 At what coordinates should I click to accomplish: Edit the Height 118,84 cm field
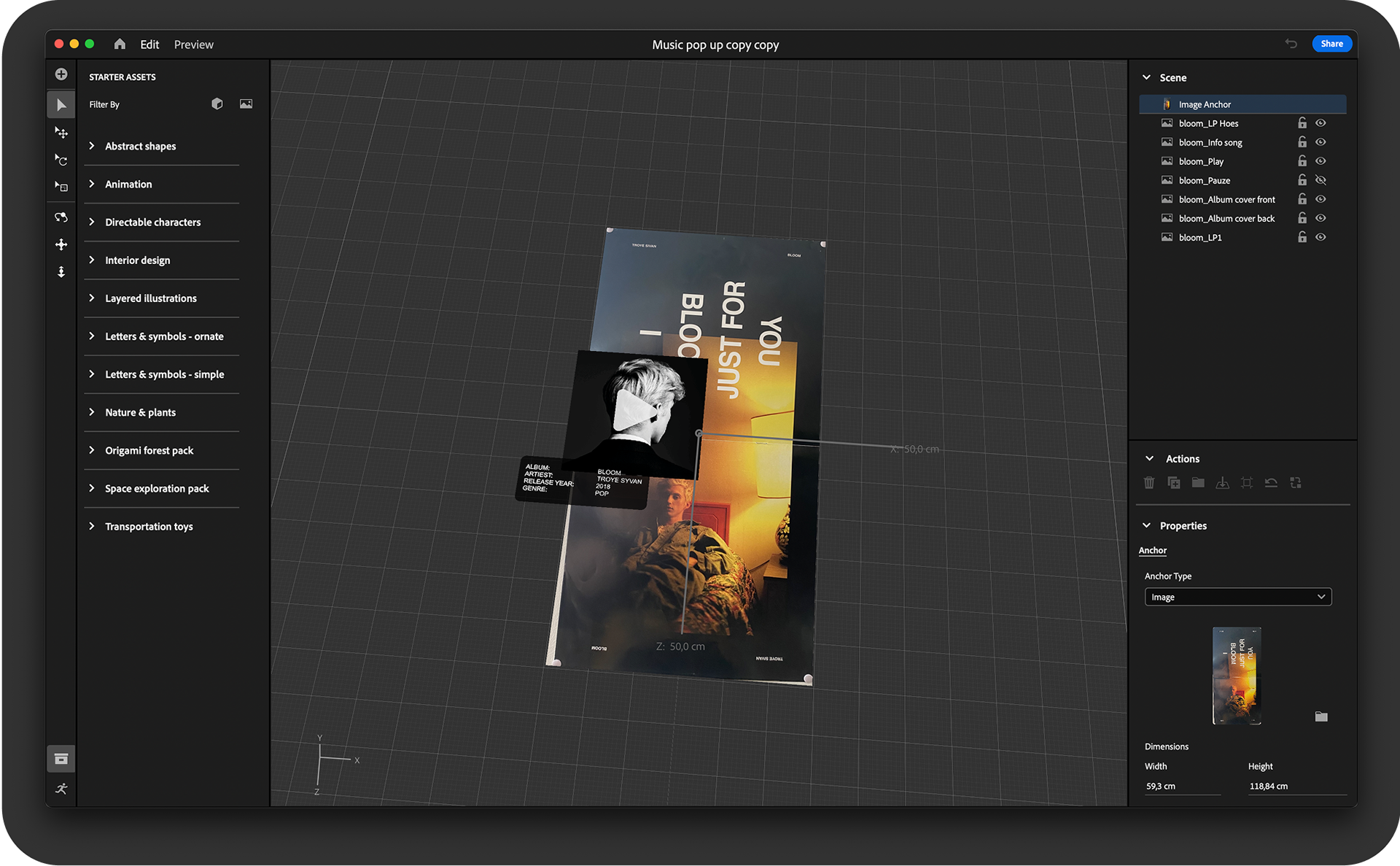click(1296, 786)
